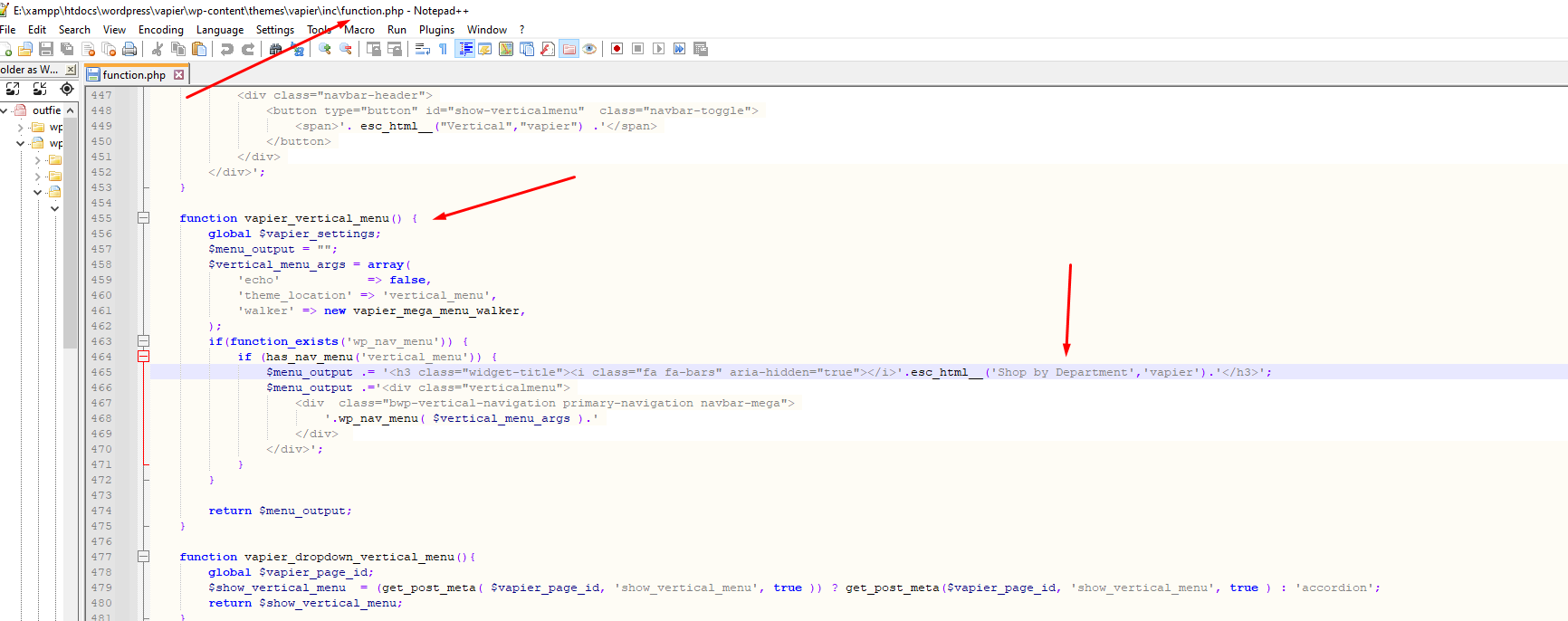Expand the first wp folder in tree
The width and height of the screenshot is (1568, 621).
click(21, 128)
